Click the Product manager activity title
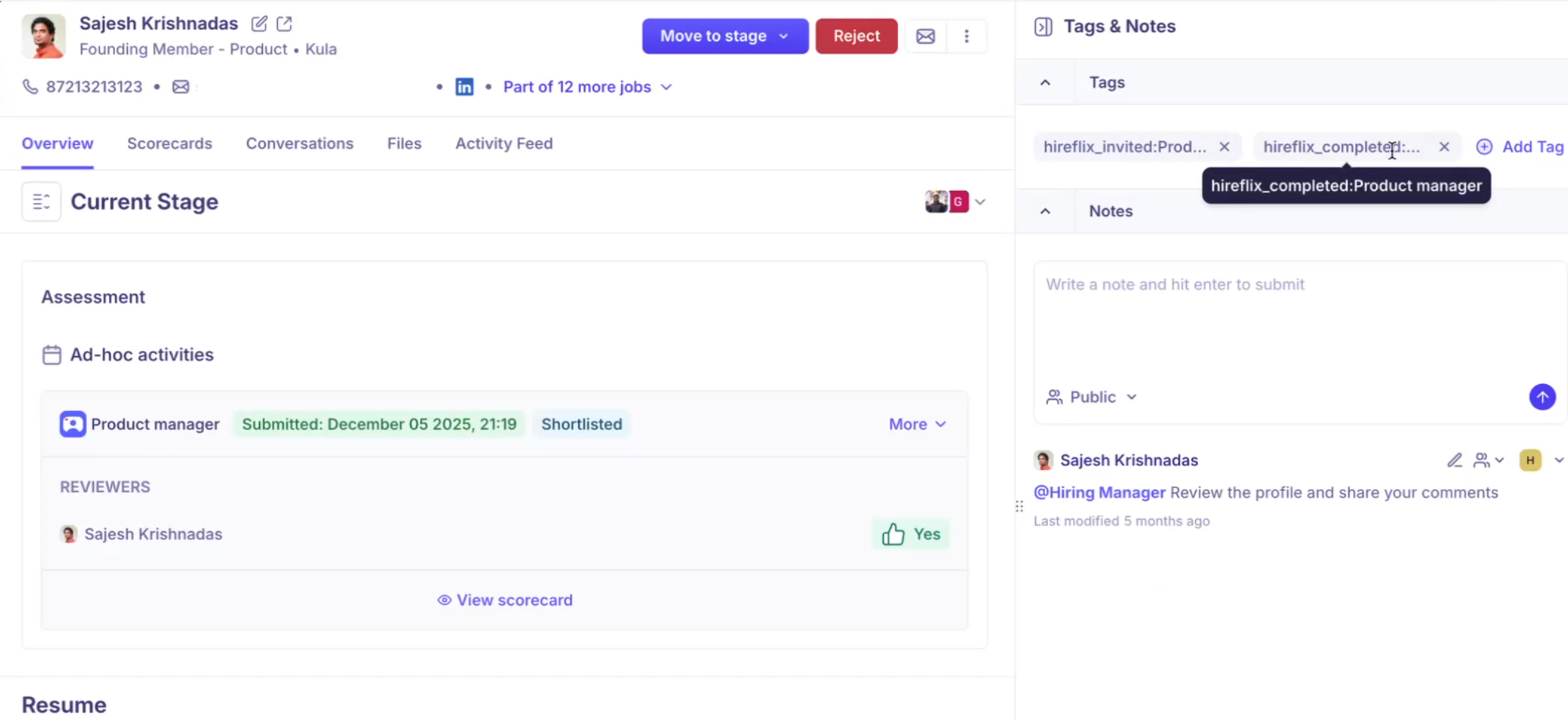The image size is (1568, 720). tap(155, 424)
